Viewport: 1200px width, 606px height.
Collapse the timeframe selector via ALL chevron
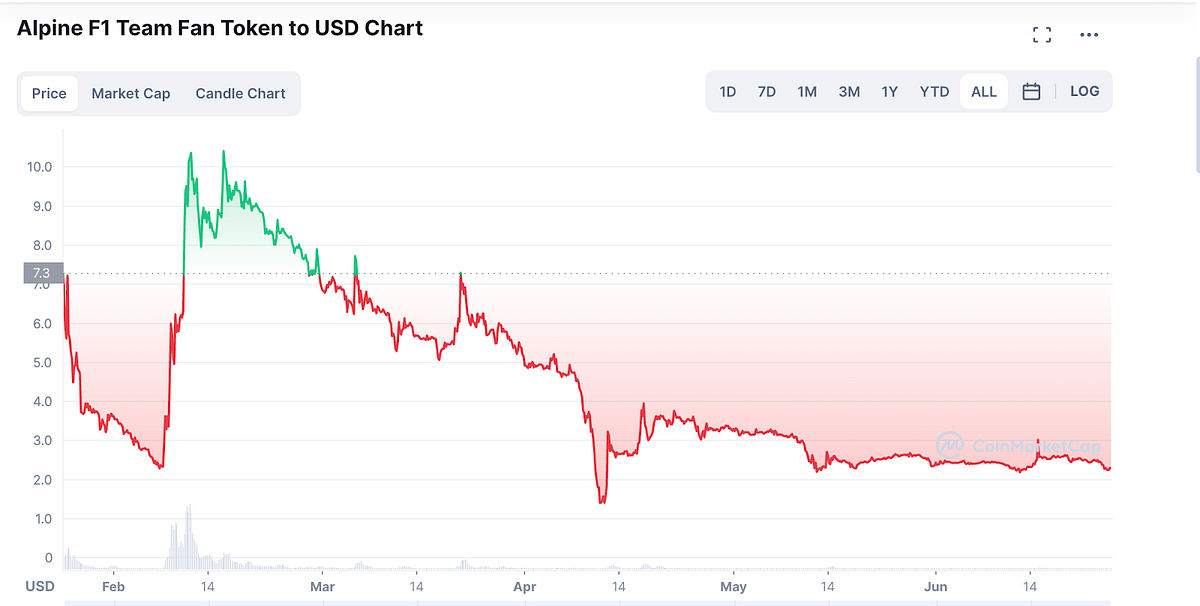point(983,91)
